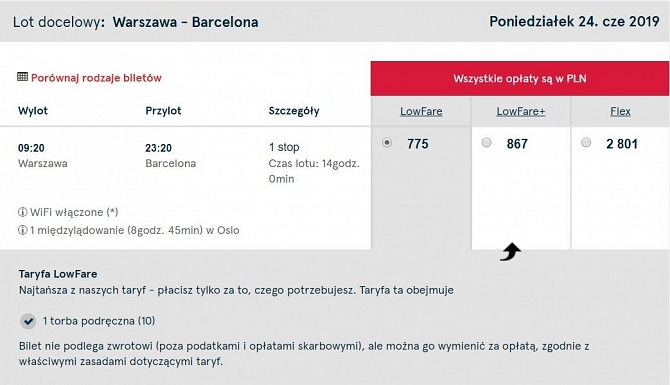This screenshot has height=385, width=670.
Task: Select the LowFare+ 867 radio button
Action: coord(486,142)
